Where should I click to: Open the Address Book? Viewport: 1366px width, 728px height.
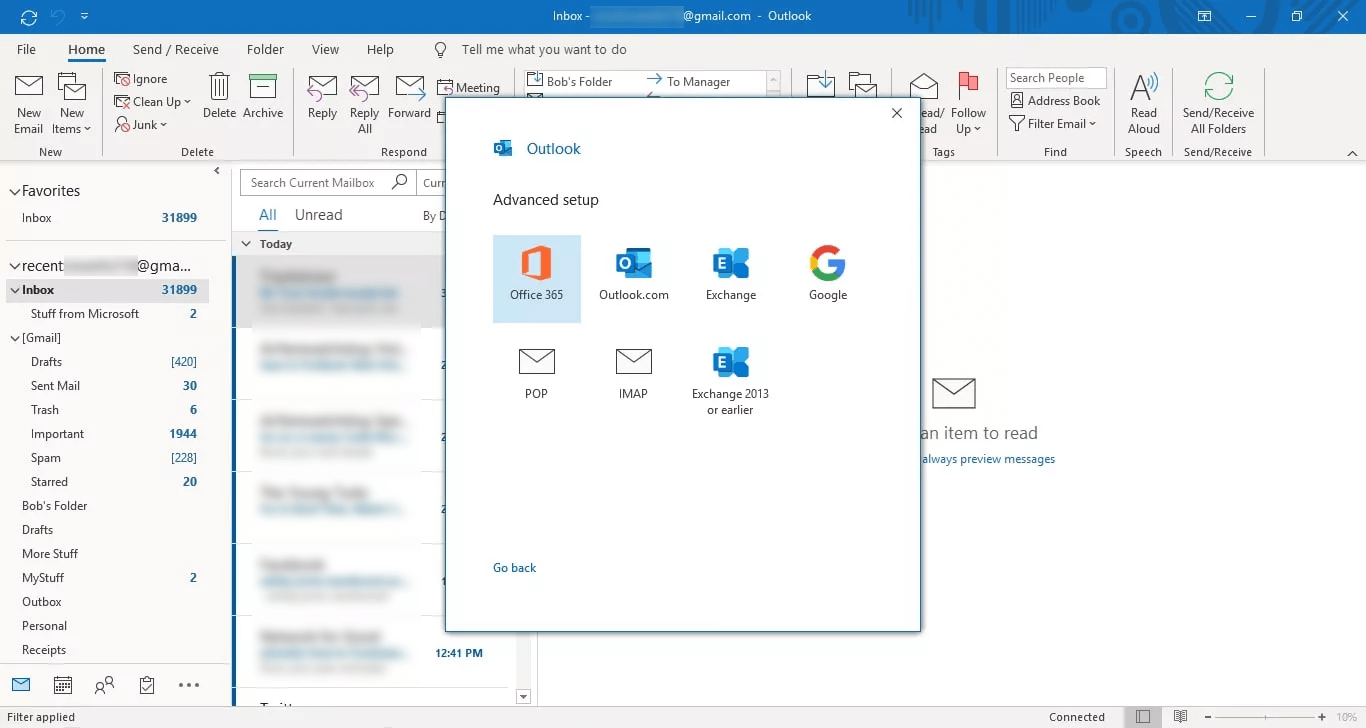click(1055, 101)
